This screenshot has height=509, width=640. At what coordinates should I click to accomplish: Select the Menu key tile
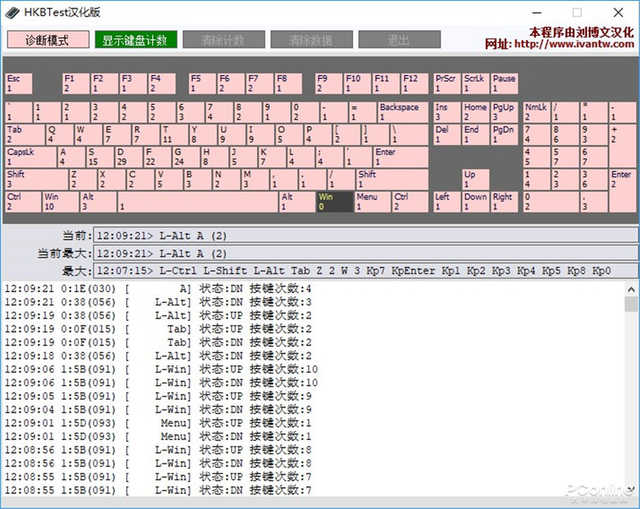point(371,201)
